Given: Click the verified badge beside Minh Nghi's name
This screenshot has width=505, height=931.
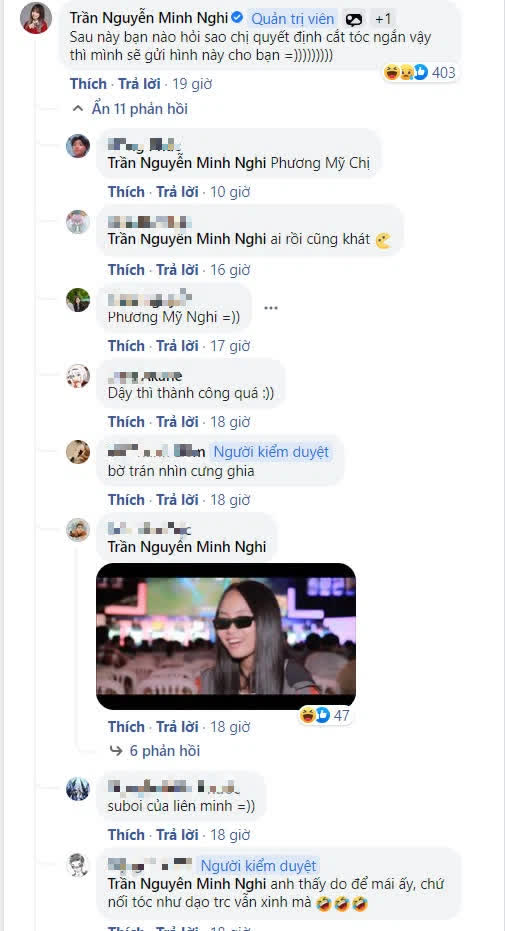Looking at the screenshot, I should point(236,18).
